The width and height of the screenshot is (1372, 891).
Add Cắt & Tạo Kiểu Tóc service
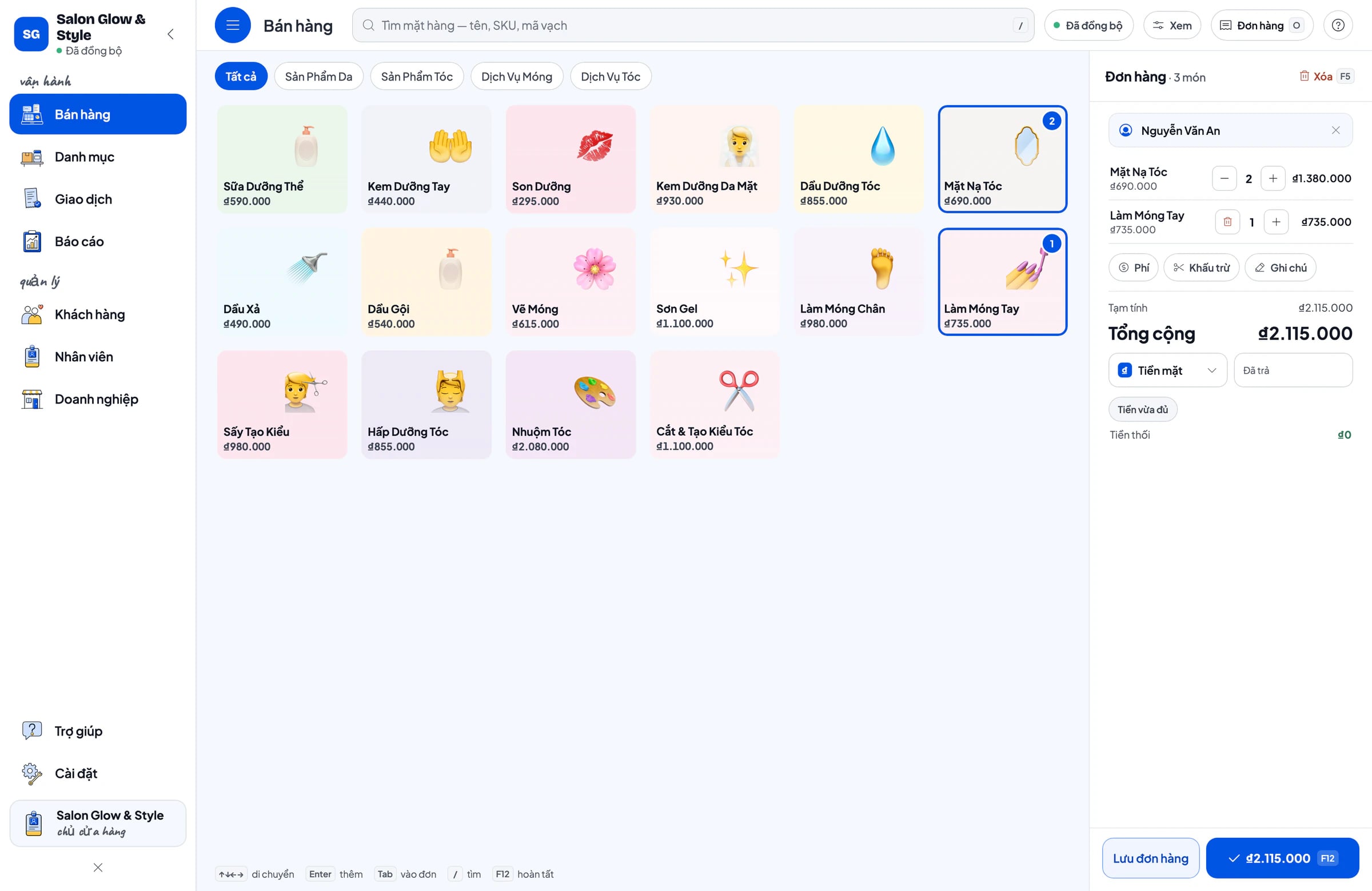715,405
